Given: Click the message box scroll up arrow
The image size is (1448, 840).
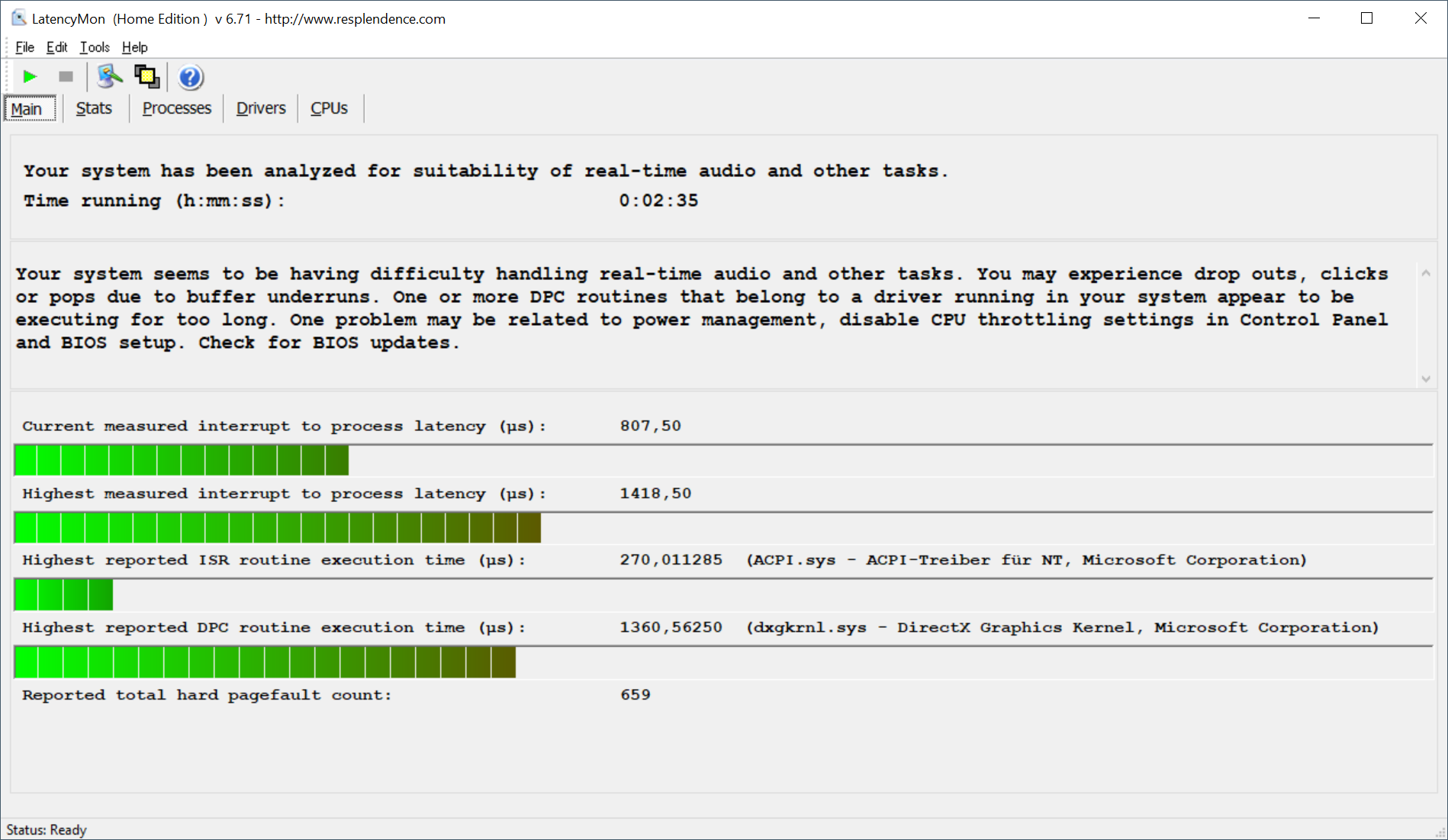Looking at the screenshot, I should 1426,273.
